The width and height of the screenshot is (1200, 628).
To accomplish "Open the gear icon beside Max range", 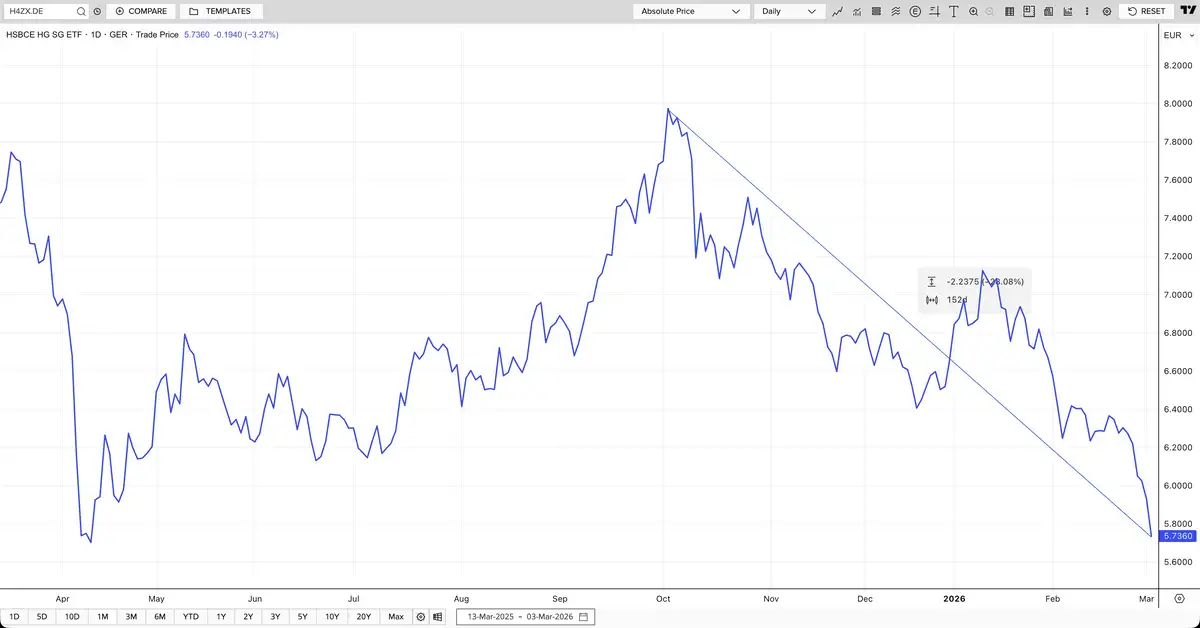I will 421,617.
